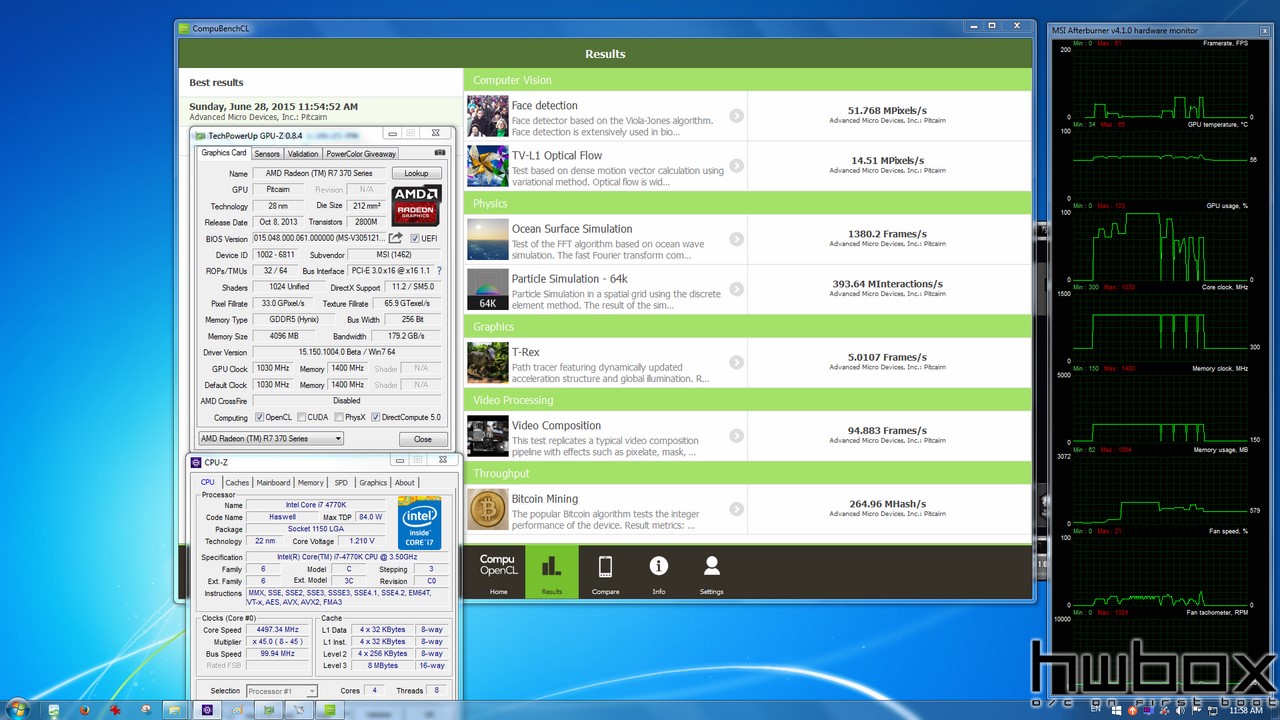Open the Home icon in CompuBench bottom bar
This screenshot has height=720, width=1280.
click(498, 572)
